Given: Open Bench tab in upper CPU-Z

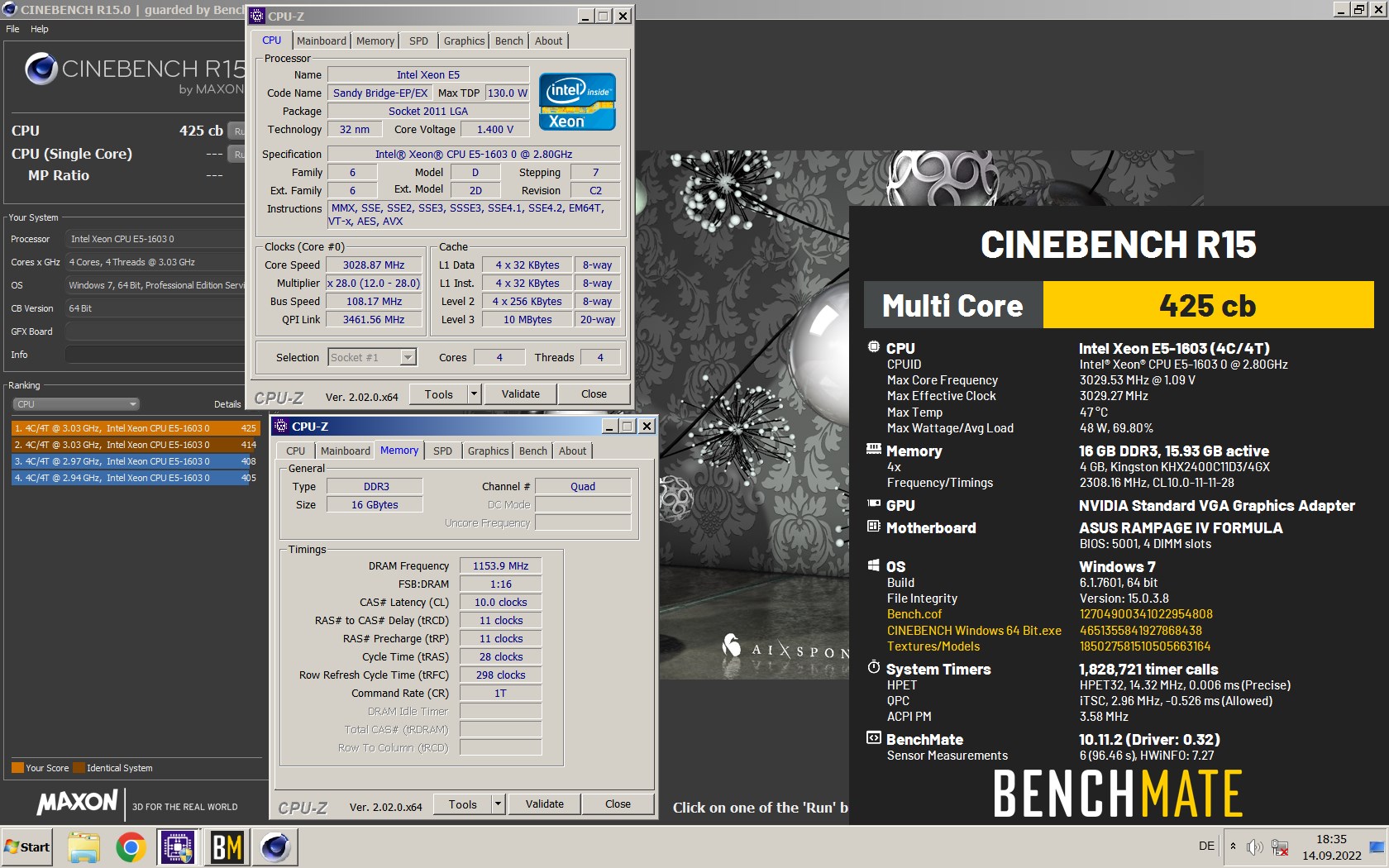Looking at the screenshot, I should (509, 41).
